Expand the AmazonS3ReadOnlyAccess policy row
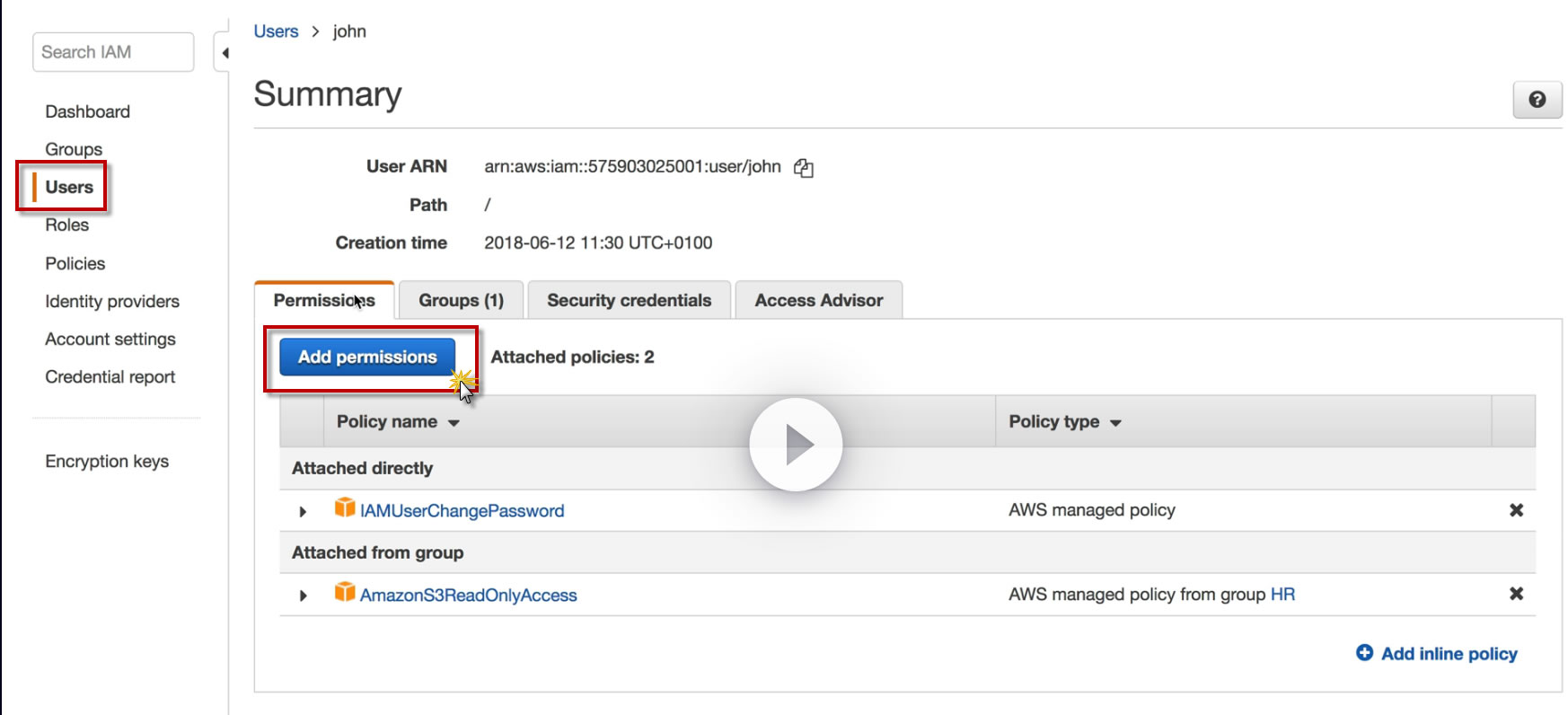The height and width of the screenshot is (715, 1568). [x=303, y=596]
